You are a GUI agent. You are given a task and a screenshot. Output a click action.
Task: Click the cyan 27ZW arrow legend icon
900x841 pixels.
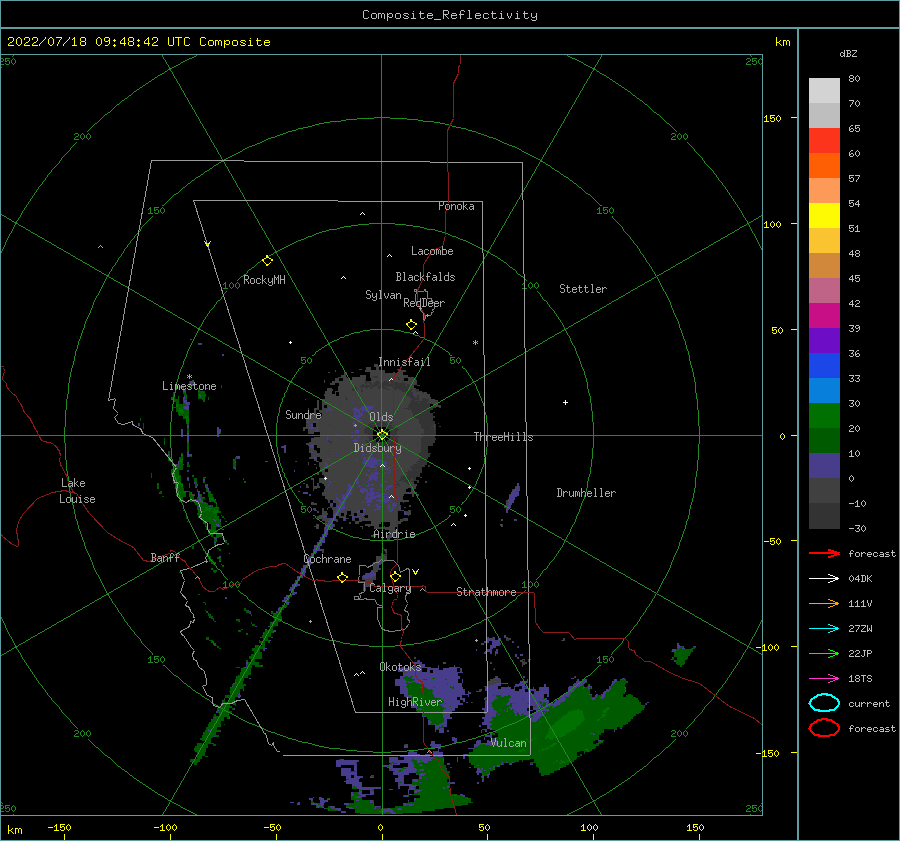coord(824,629)
